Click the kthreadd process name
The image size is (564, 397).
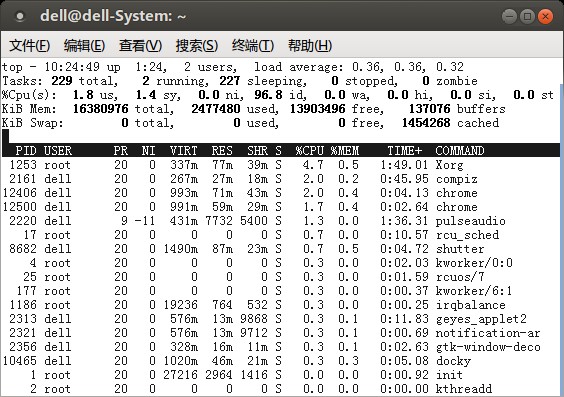pos(464,389)
